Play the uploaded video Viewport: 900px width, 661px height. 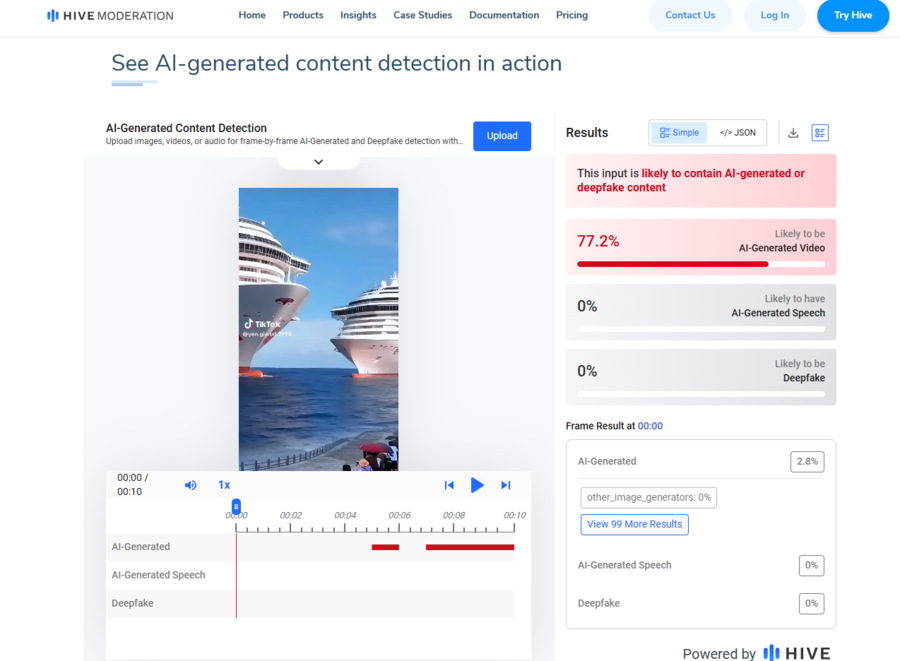pos(477,485)
